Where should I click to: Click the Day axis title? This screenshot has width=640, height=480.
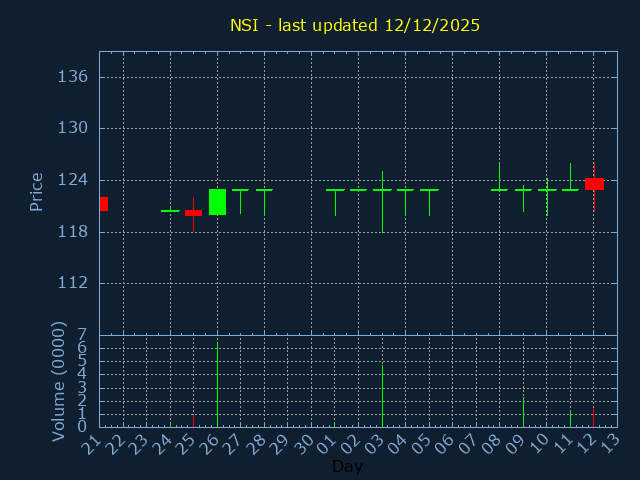point(347,467)
